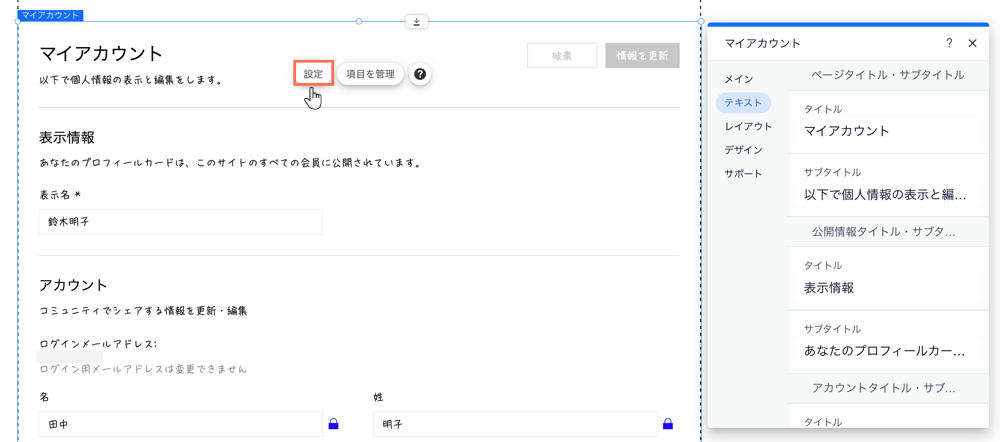Edit the subtitle field あなたのプロフィールカー...
The image size is (1000, 442).
[x=889, y=351]
